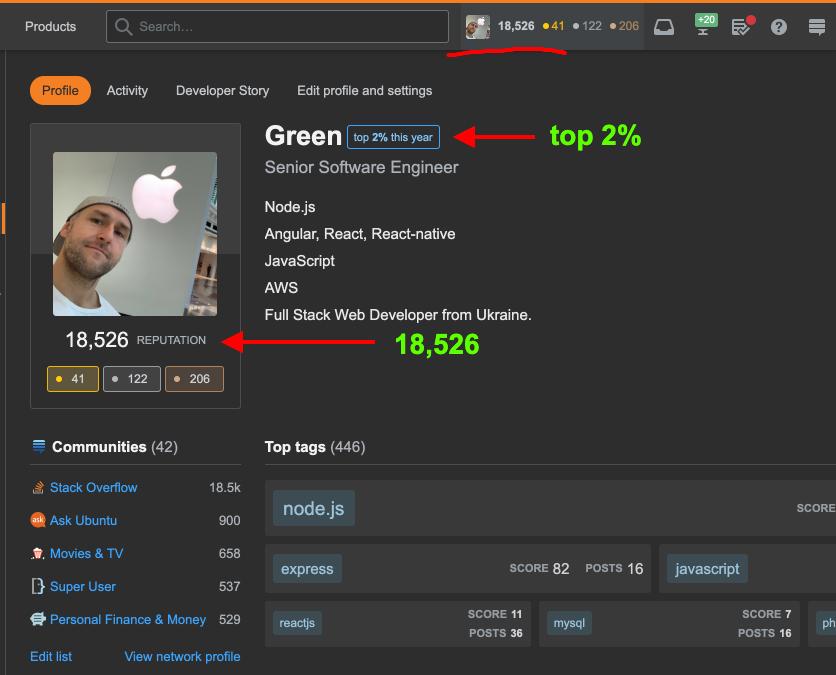Open the Super User community link
This screenshot has height=675, width=836.
click(83, 586)
